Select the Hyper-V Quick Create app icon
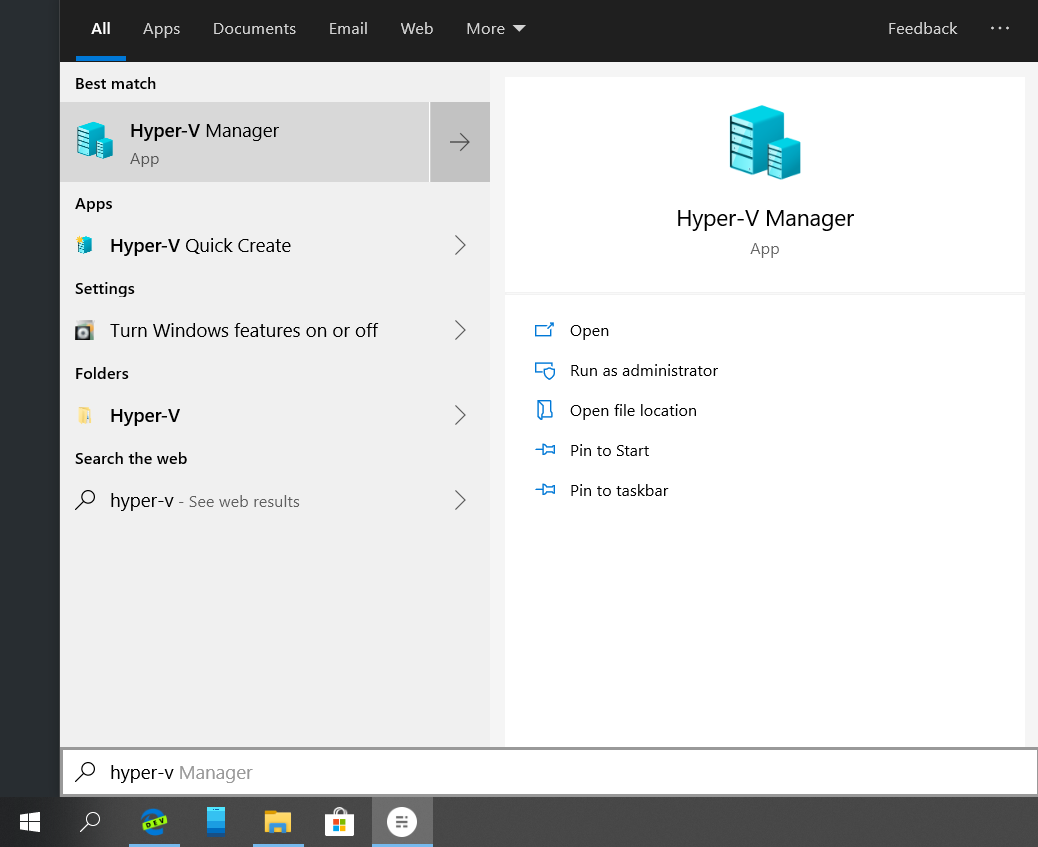This screenshot has height=847, width=1038. click(85, 245)
